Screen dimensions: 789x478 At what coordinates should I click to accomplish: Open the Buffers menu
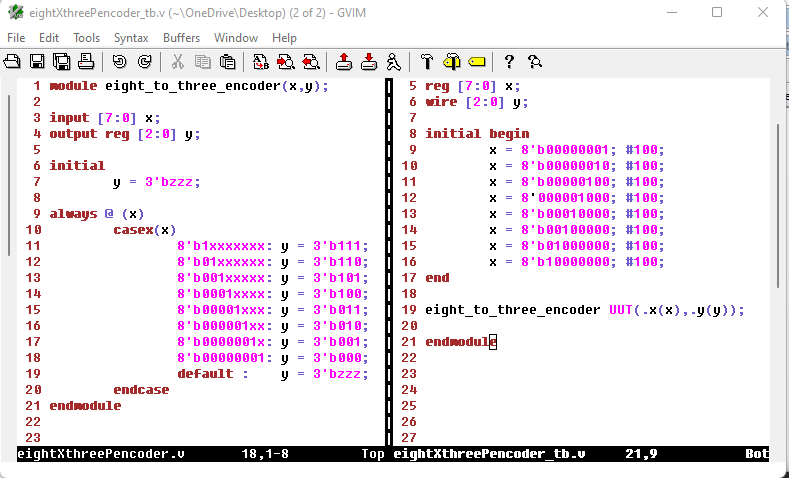[181, 38]
